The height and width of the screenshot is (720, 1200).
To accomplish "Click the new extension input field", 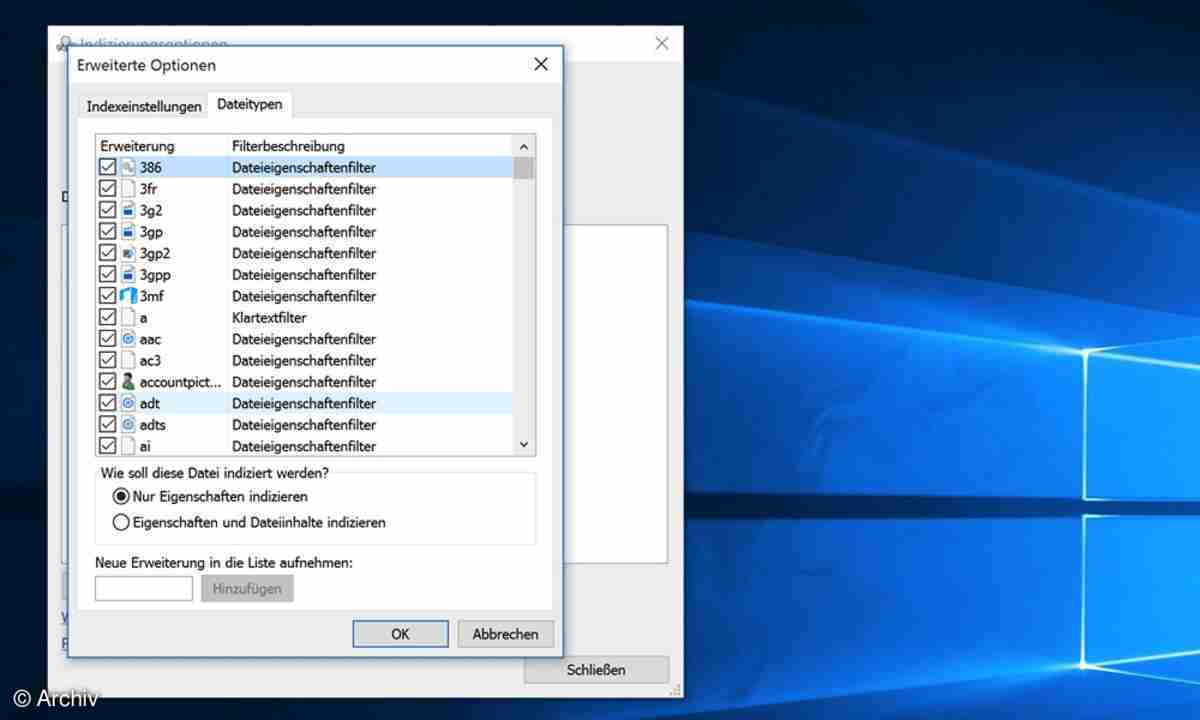I will coord(144,589).
